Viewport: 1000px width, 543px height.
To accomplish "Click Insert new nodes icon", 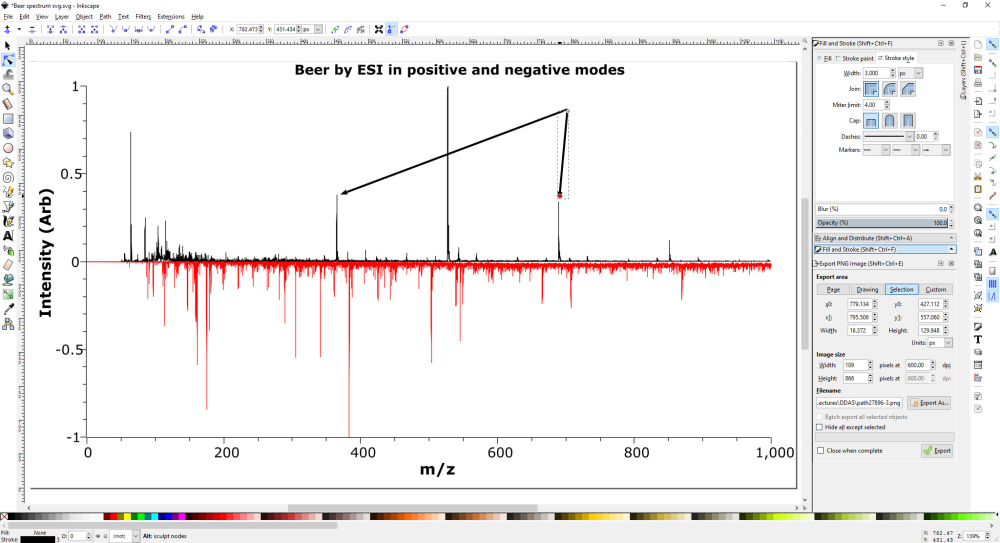I will [8, 29].
